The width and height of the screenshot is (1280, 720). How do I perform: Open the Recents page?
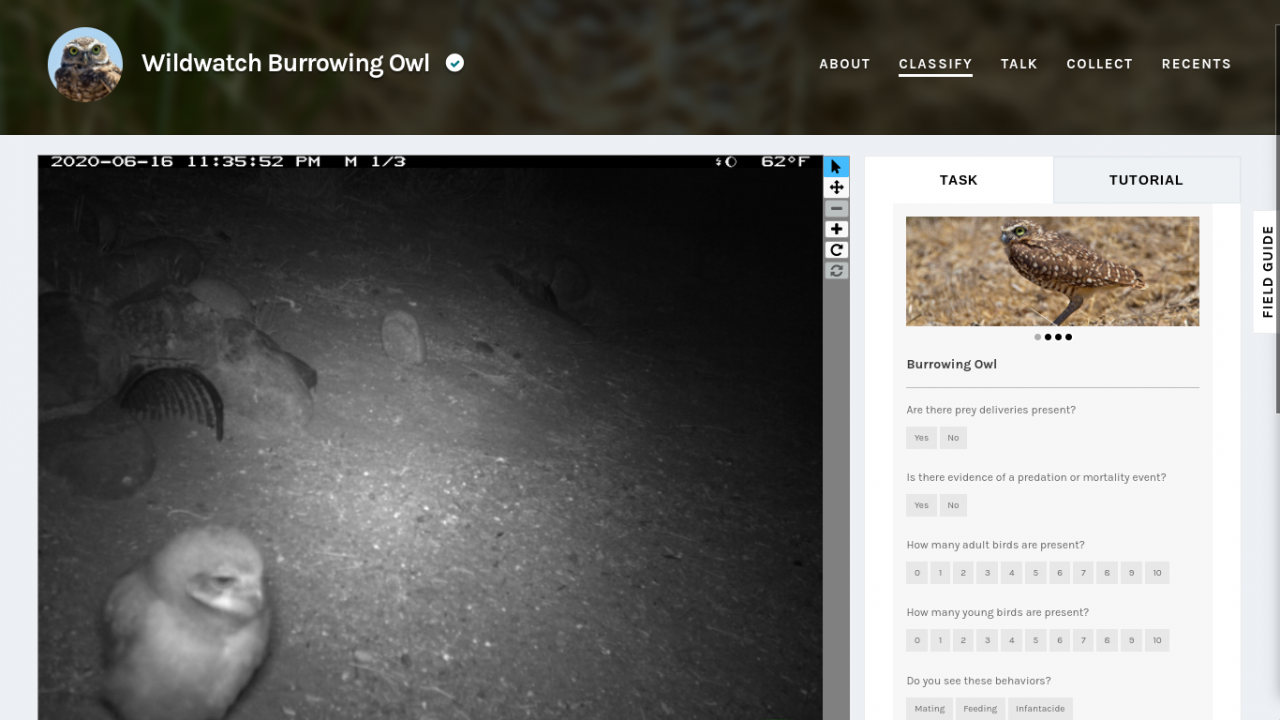(1196, 63)
